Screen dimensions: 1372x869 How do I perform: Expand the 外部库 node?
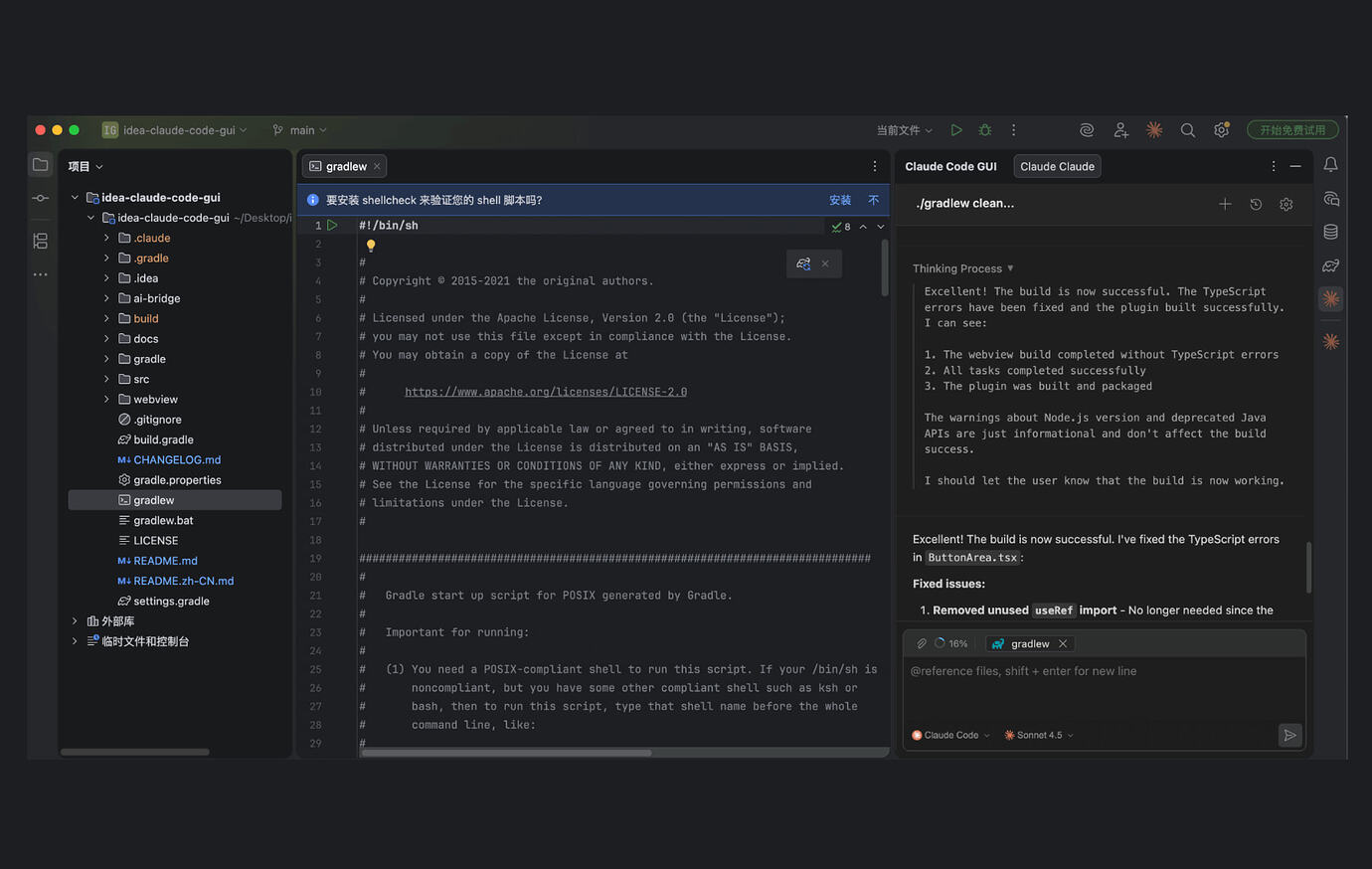point(75,621)
